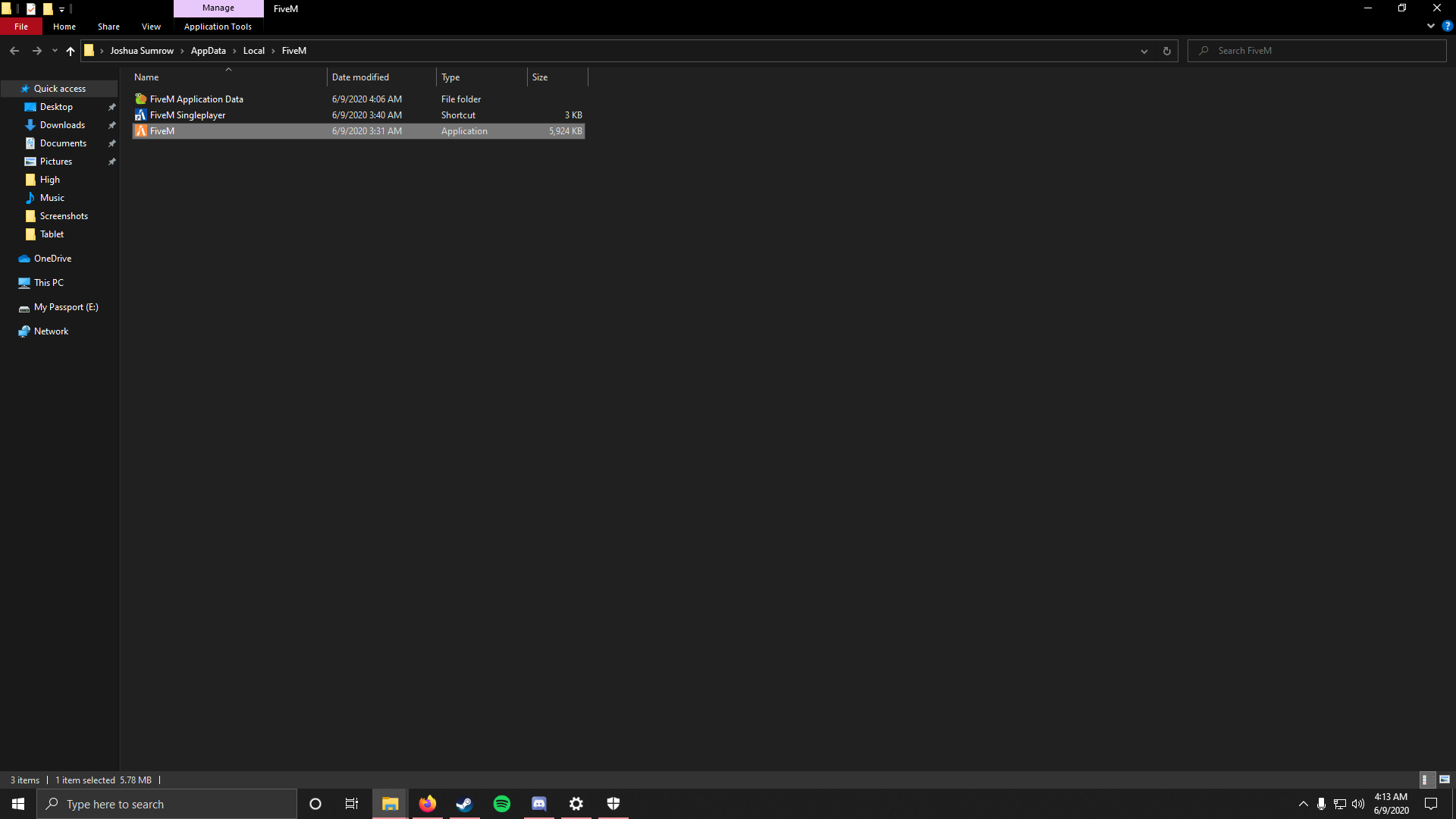Open Downloads in Quick access
Screen dimensions: 1456x819
point(62,125)
